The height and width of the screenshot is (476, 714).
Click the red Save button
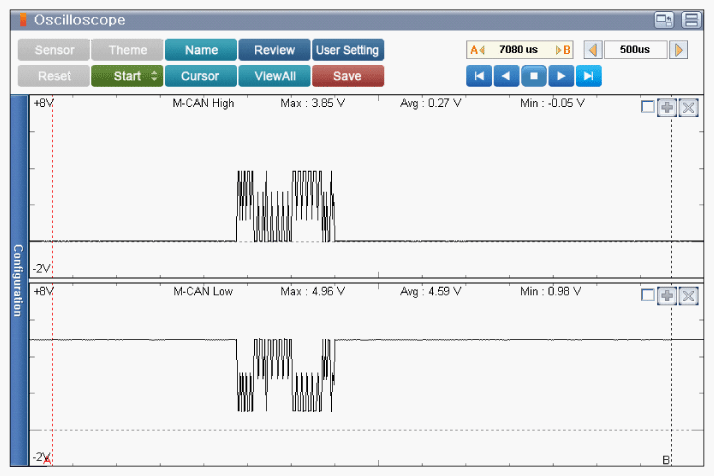click(347, 76)
